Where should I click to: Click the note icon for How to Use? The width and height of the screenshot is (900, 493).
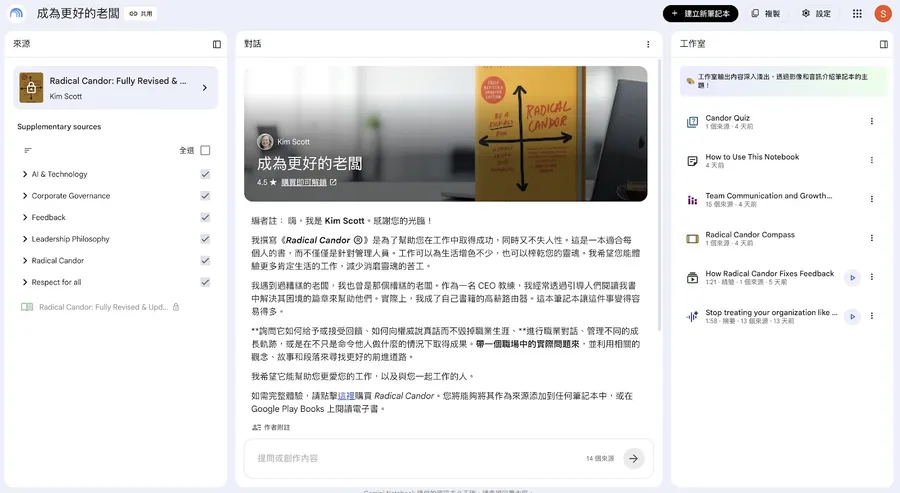coord(692,161)
